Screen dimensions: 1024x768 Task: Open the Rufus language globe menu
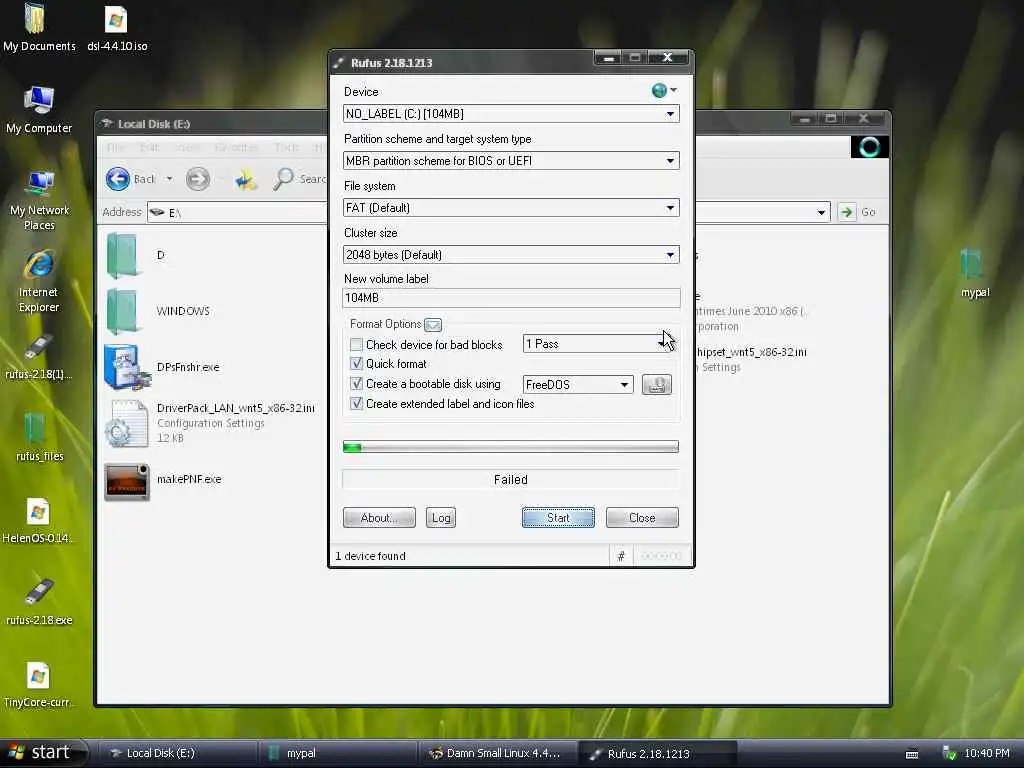tap(664, 91)
